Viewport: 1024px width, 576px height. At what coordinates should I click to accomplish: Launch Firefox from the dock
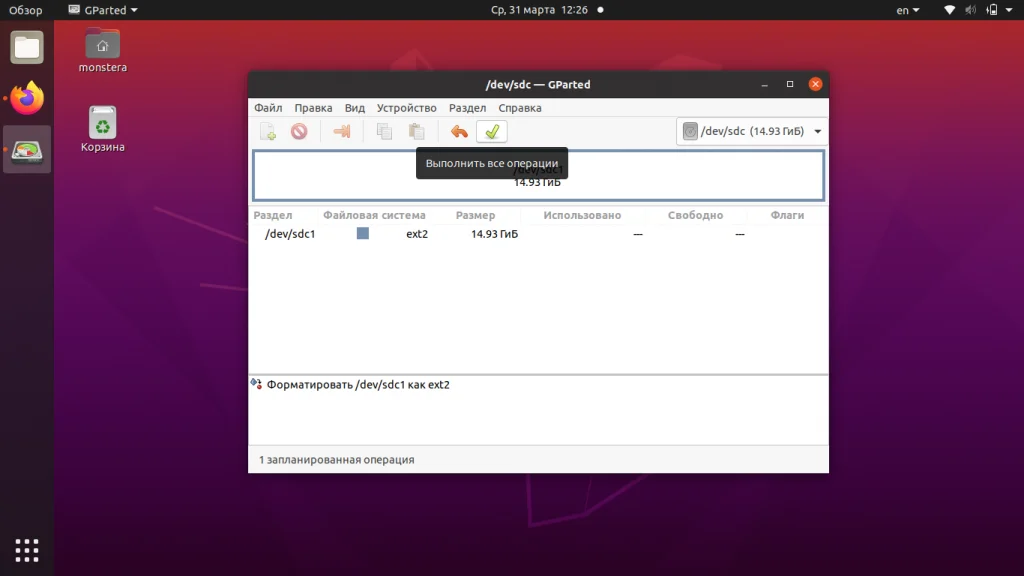click(26, 95)
